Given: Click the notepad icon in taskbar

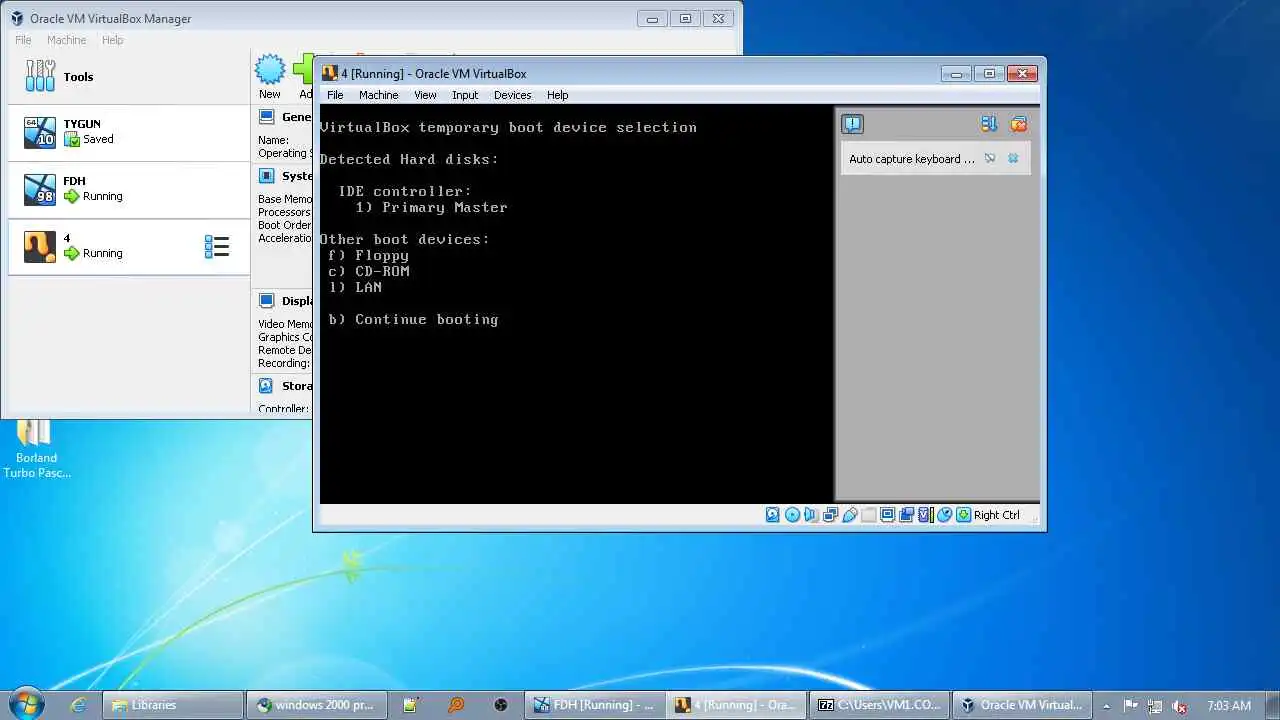Looking at the screenshot, I should 409,705.
